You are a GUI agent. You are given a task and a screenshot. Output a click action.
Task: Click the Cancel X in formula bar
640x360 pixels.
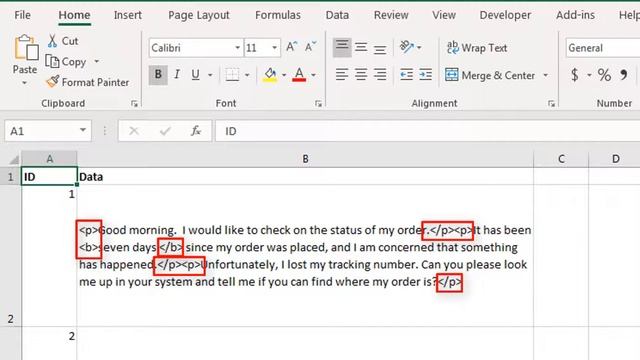[x=133, y=131]
